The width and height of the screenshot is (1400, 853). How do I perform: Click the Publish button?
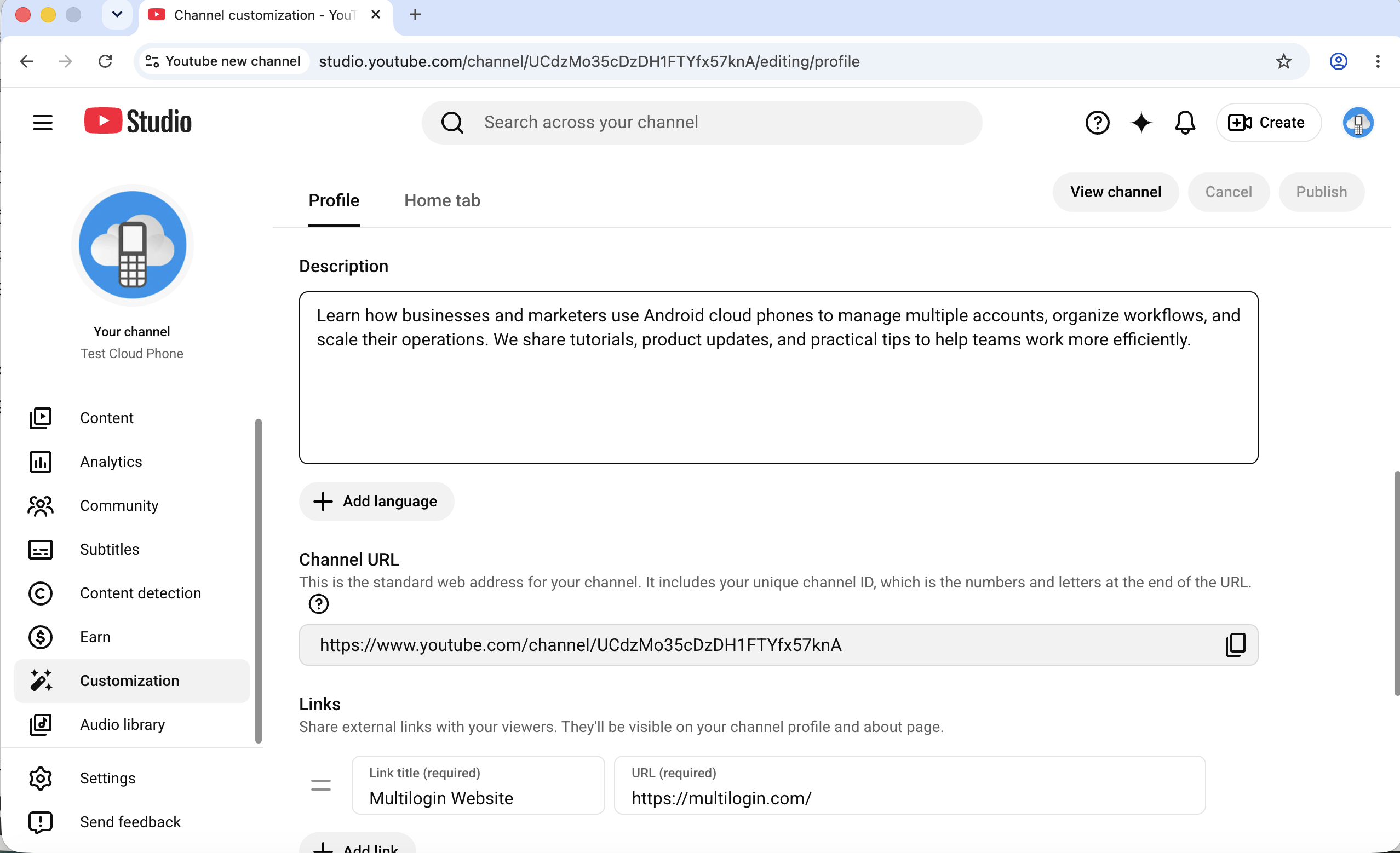click(x=1321, y=192)
